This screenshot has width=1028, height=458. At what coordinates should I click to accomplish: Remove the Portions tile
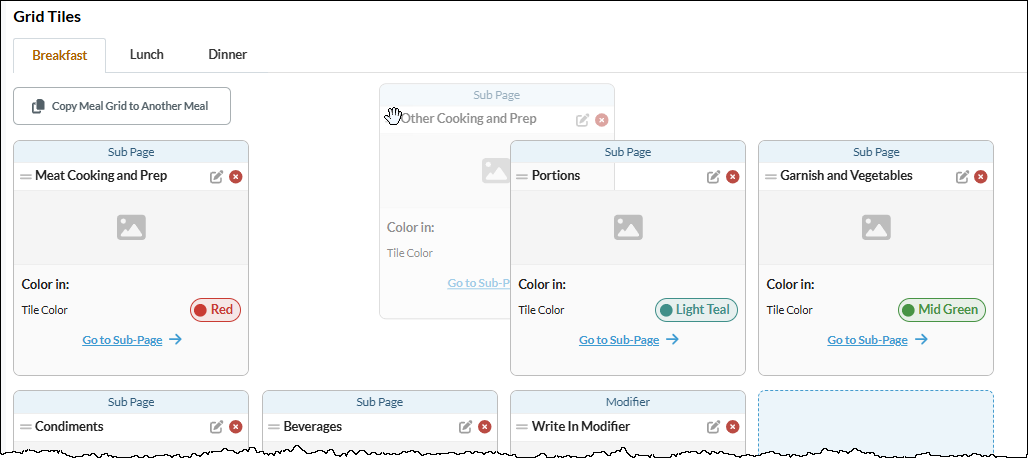pyautogui.click(x=733, y=177)
